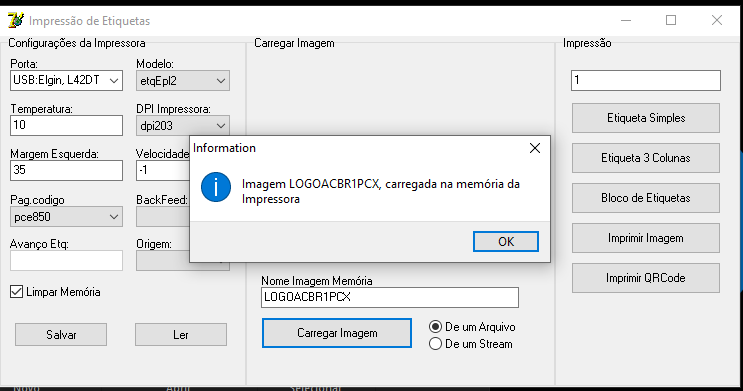This screenshot has height=391, width=743.
Task: Open the DPI Impressora dropdown dpi203
Action: point(183,126)
